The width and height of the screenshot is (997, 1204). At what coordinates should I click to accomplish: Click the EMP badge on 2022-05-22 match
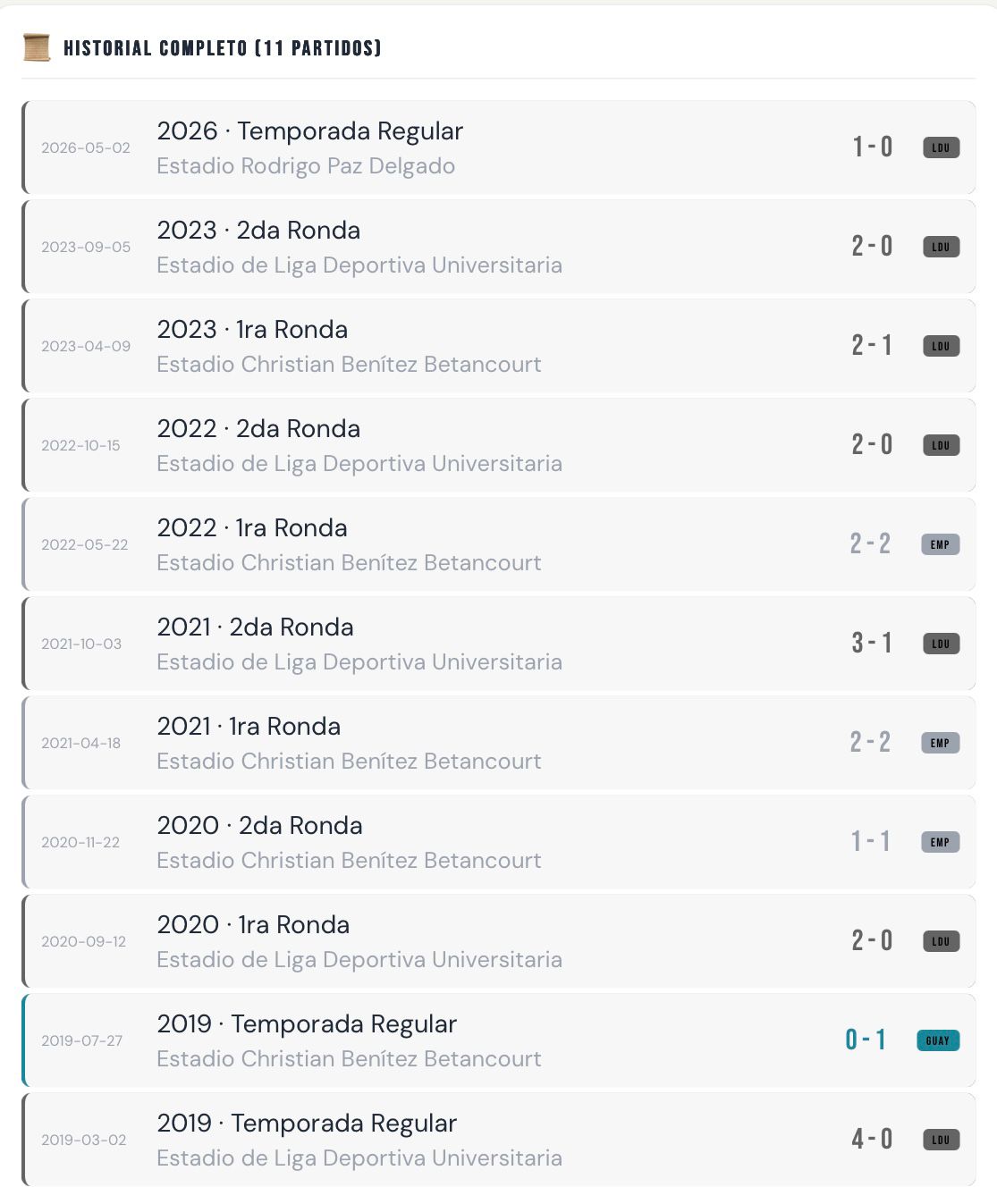pyautogui.click(x=940, y=544)
